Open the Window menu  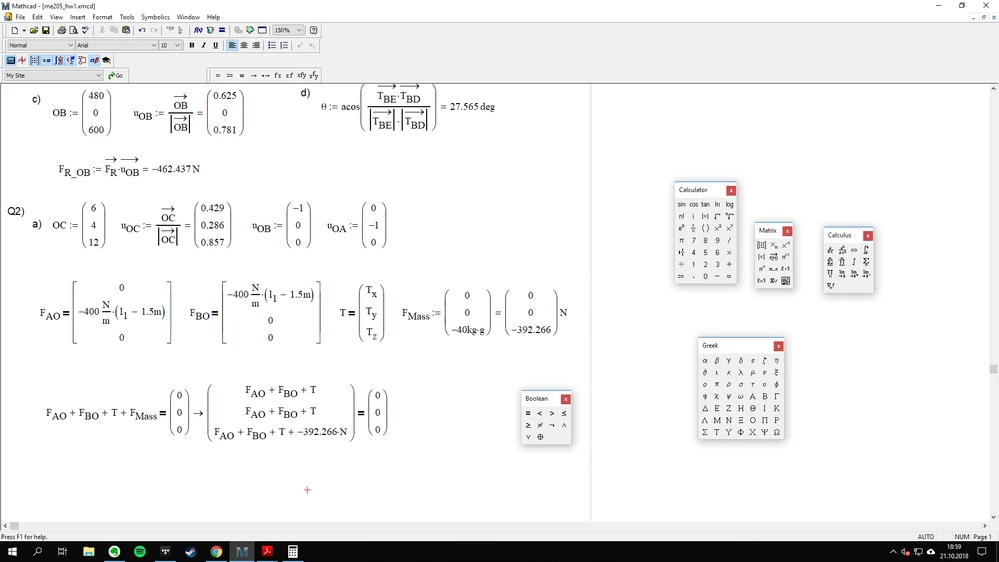click(188, 17)
